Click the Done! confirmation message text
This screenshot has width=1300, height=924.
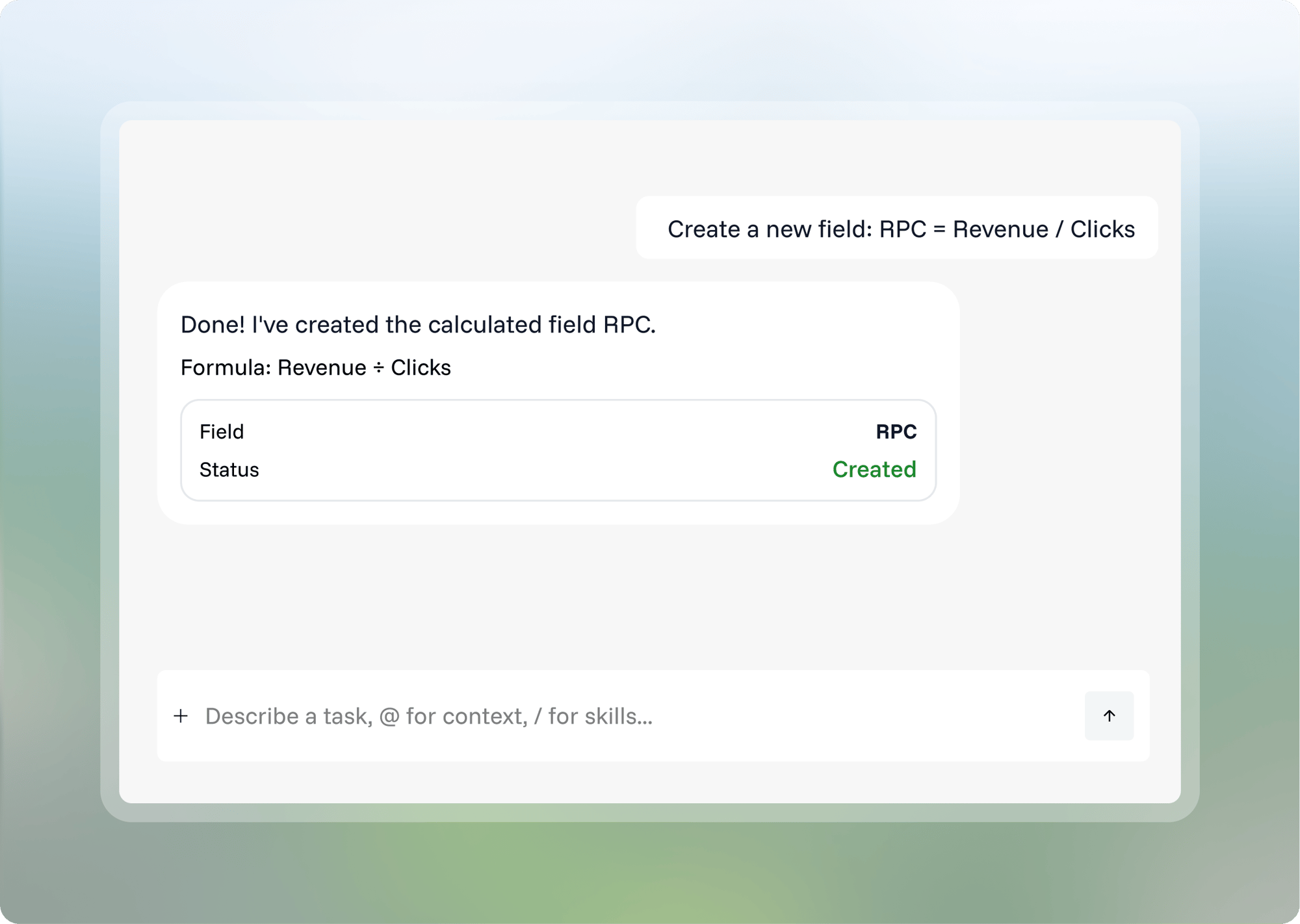[418, 324]
